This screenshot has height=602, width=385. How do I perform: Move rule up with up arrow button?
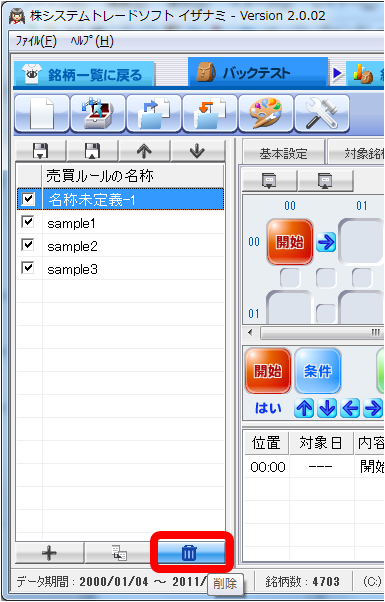pyautogui.click(x=144, y=151)
